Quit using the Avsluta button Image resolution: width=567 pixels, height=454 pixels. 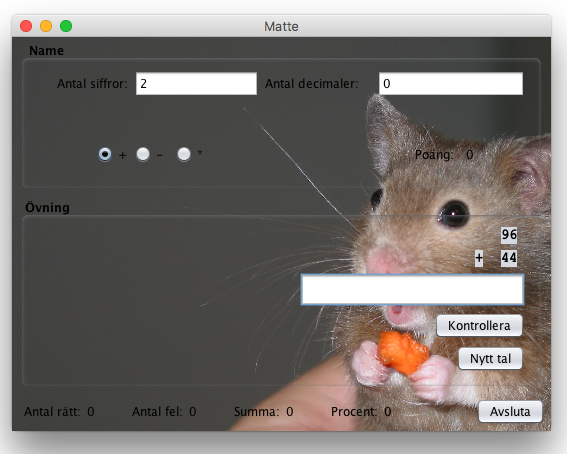point(510,411)
